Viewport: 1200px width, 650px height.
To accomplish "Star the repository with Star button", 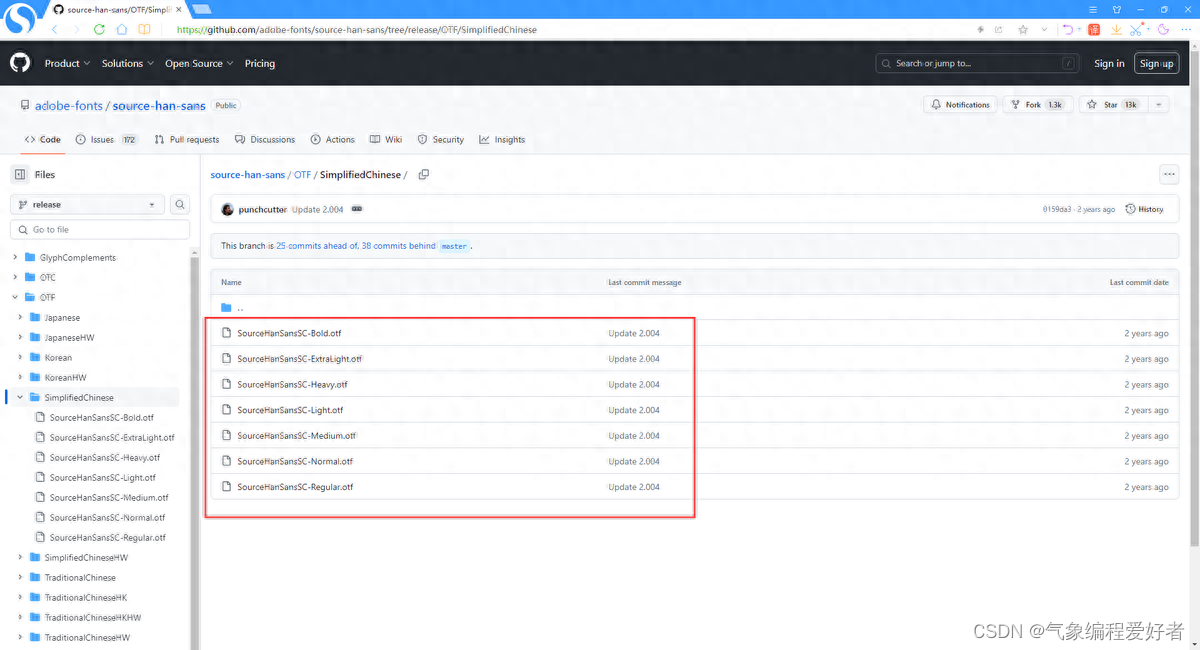I will click(1114, 105).
